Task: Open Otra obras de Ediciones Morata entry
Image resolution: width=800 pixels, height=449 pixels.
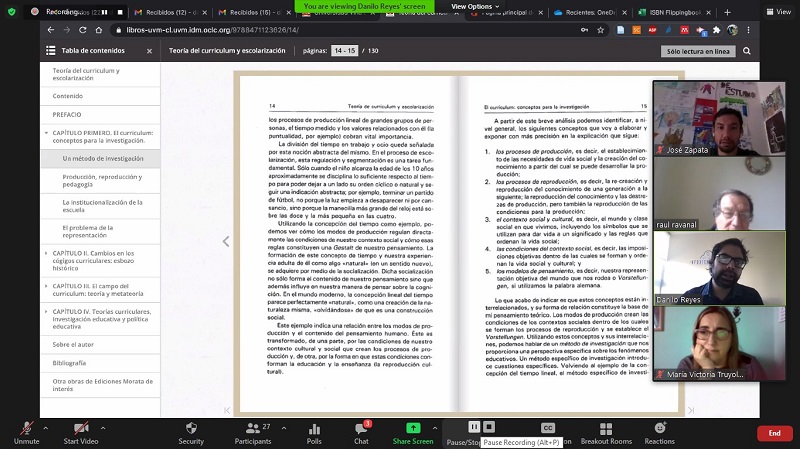Action: (x=100, y=385)
